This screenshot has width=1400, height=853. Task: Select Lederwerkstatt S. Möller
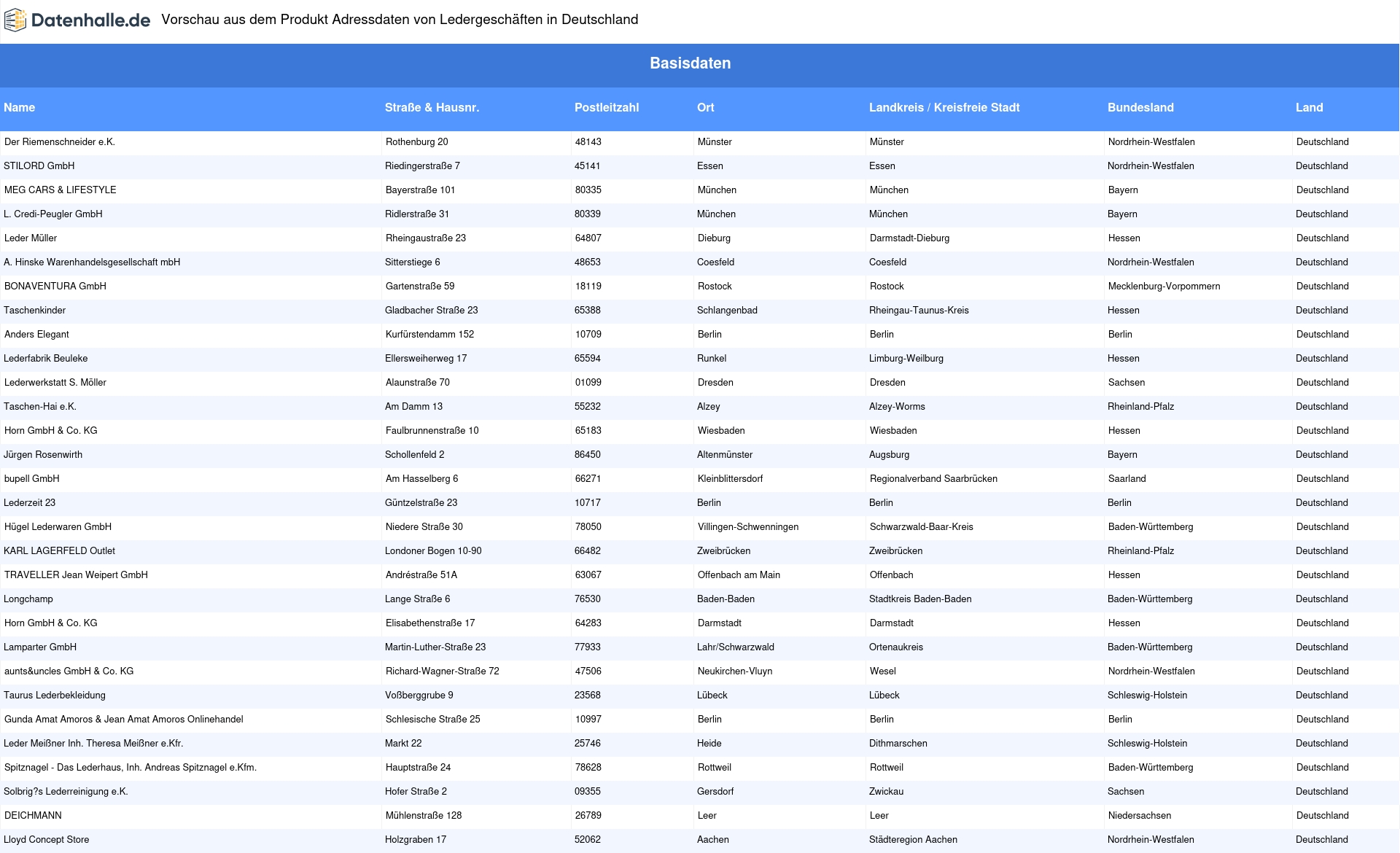tap(55, 382)
